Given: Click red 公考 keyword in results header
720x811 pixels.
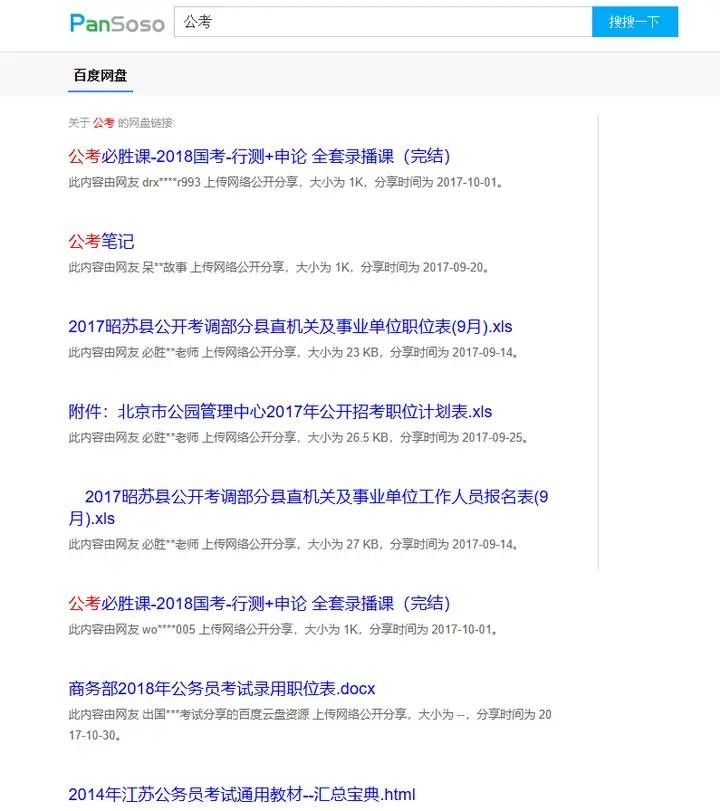Looking at the screenshot, I should [104, 123].
